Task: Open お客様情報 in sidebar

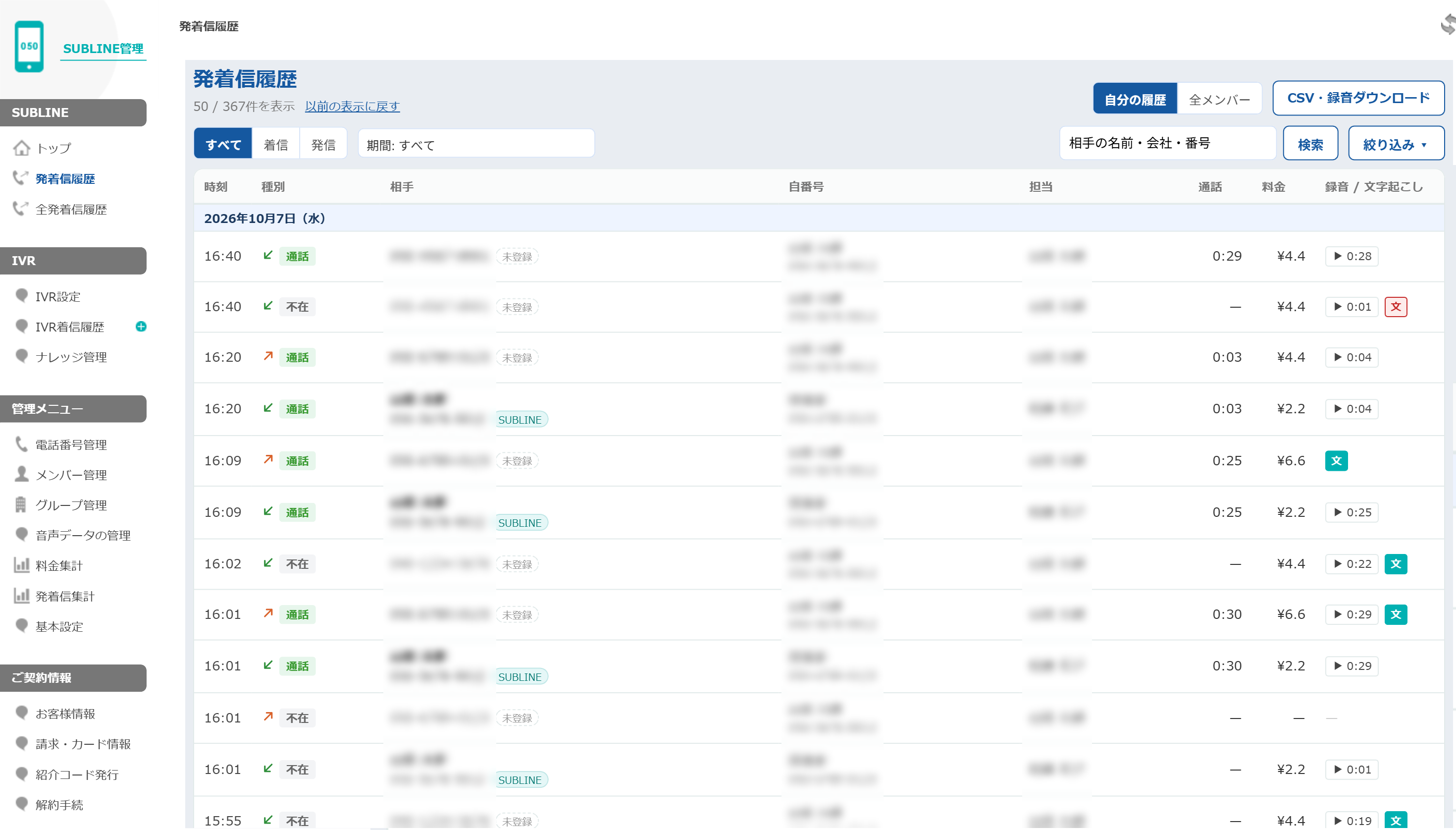Action: 64,714
